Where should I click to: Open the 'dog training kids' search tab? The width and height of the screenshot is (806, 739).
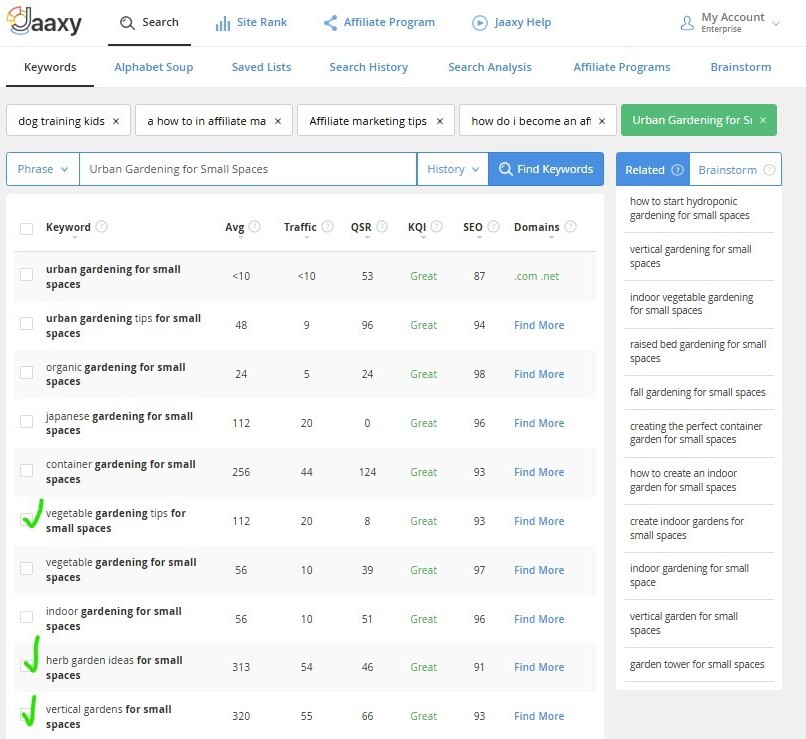[61, 121]
